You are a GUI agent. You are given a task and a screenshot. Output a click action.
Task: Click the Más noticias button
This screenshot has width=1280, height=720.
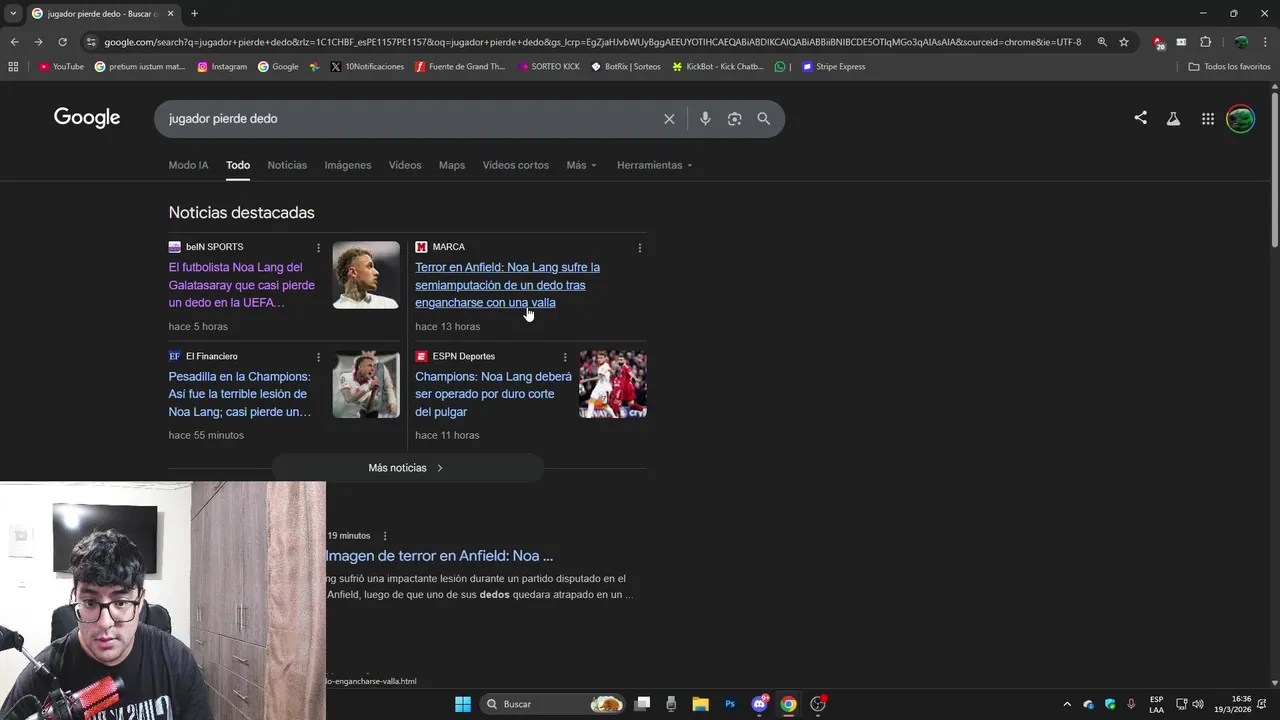tap(407, 468)
